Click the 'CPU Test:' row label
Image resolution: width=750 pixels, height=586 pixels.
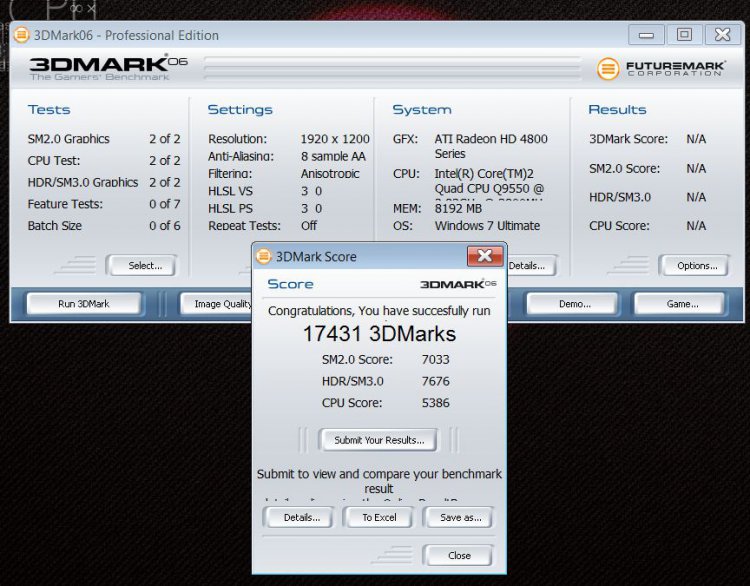point(54,160)
